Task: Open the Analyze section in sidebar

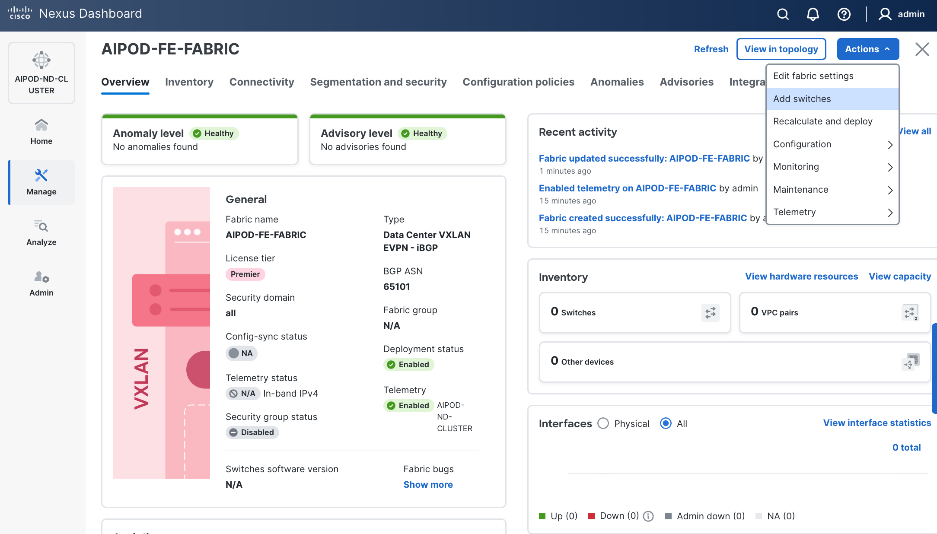Action: click(x=41, y=232)
